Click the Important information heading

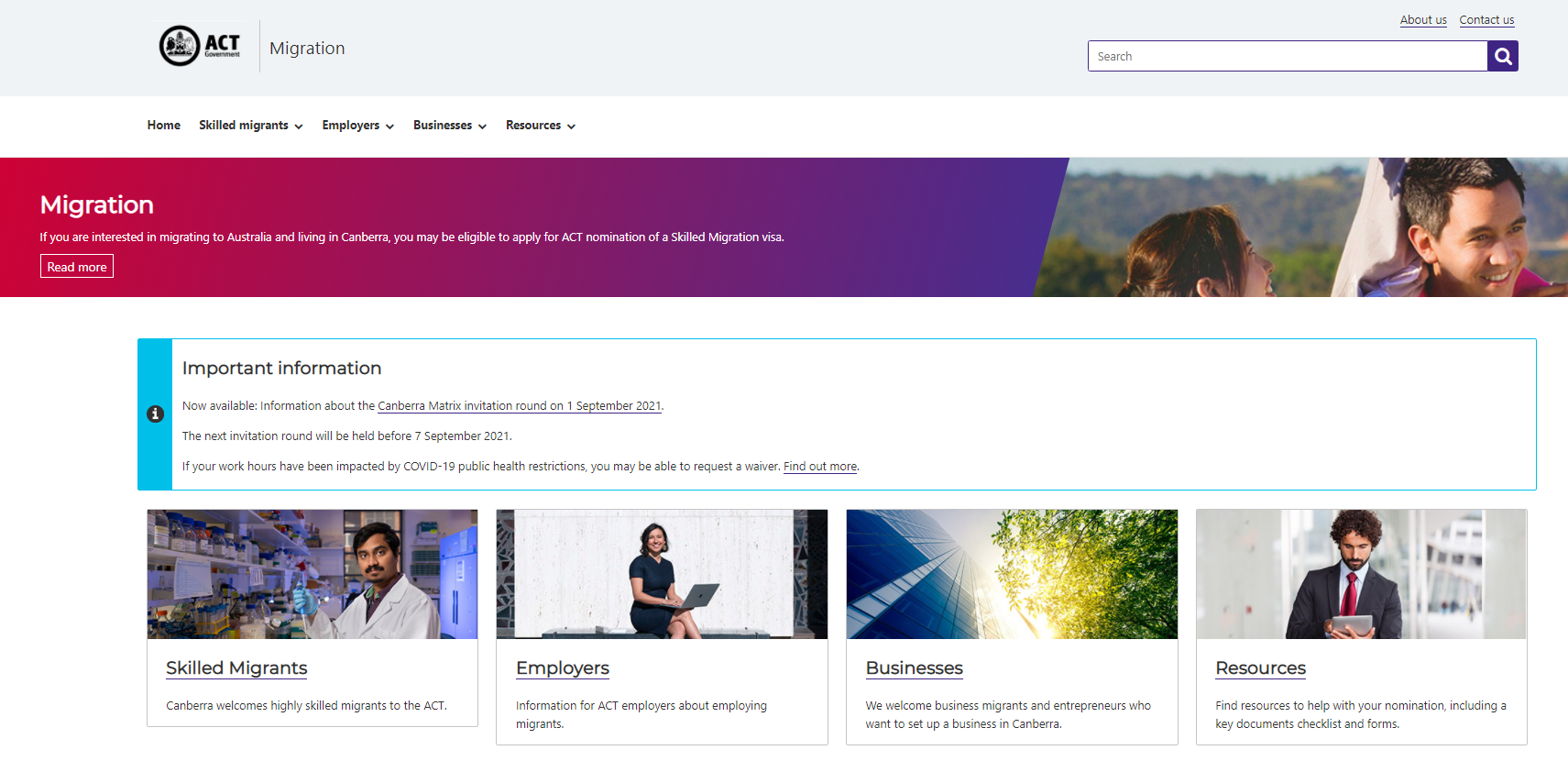point(281,369)
